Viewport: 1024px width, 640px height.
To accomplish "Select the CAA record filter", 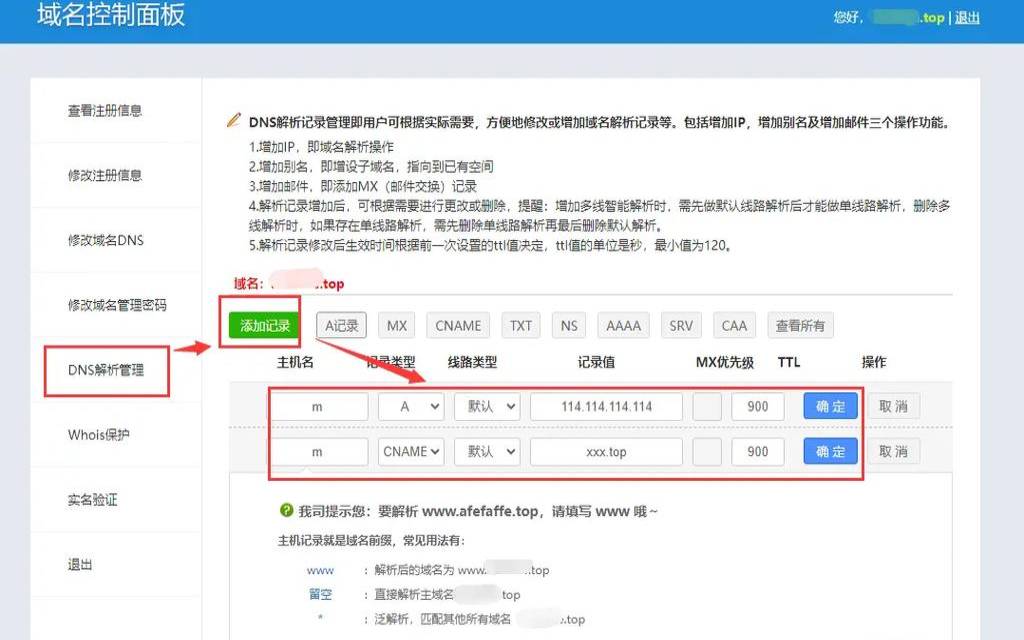I will pyautogui.click(x=734, y=325).
